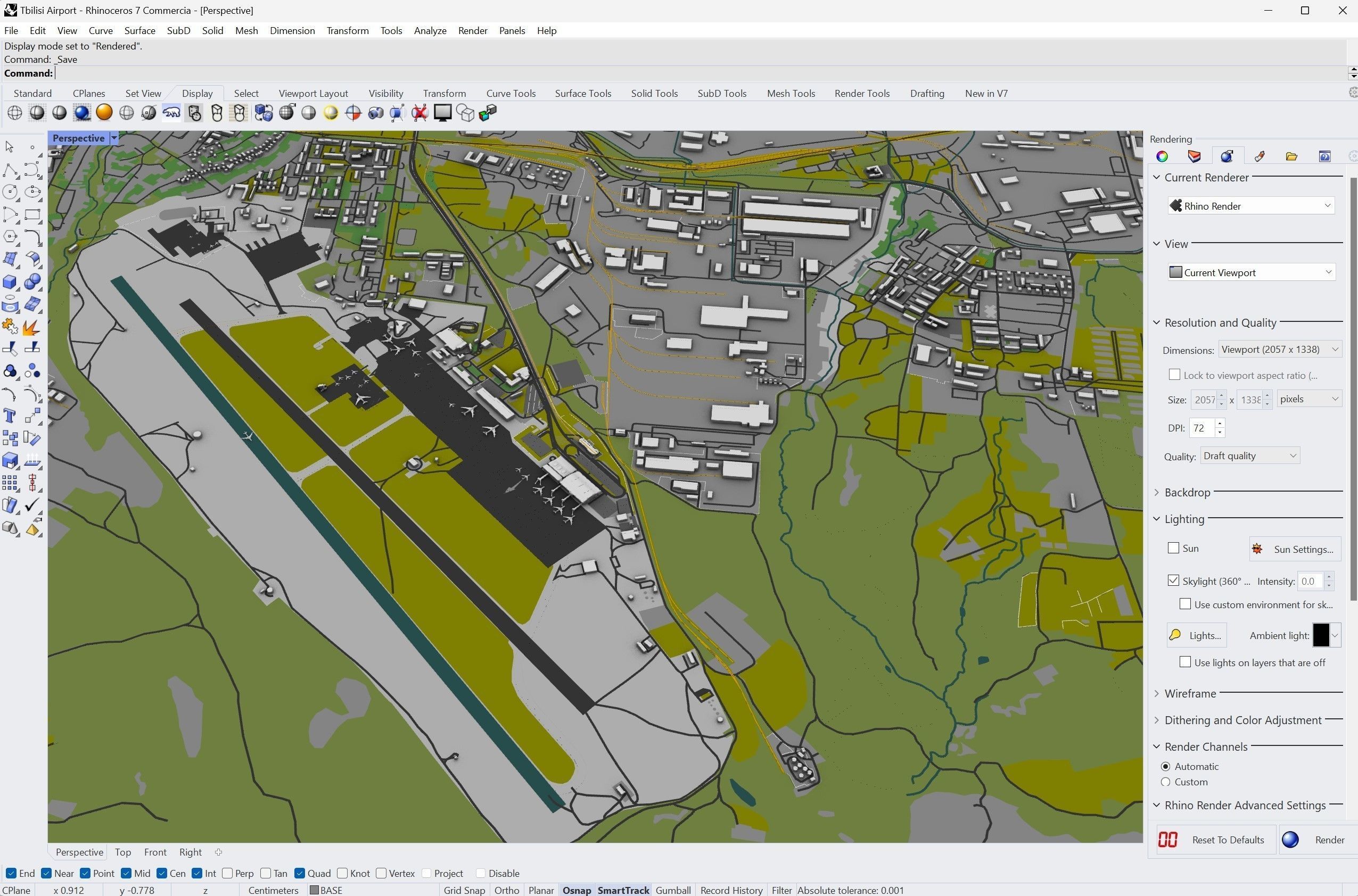
Task: Open the Surface menu
Action: click(140, 31)
